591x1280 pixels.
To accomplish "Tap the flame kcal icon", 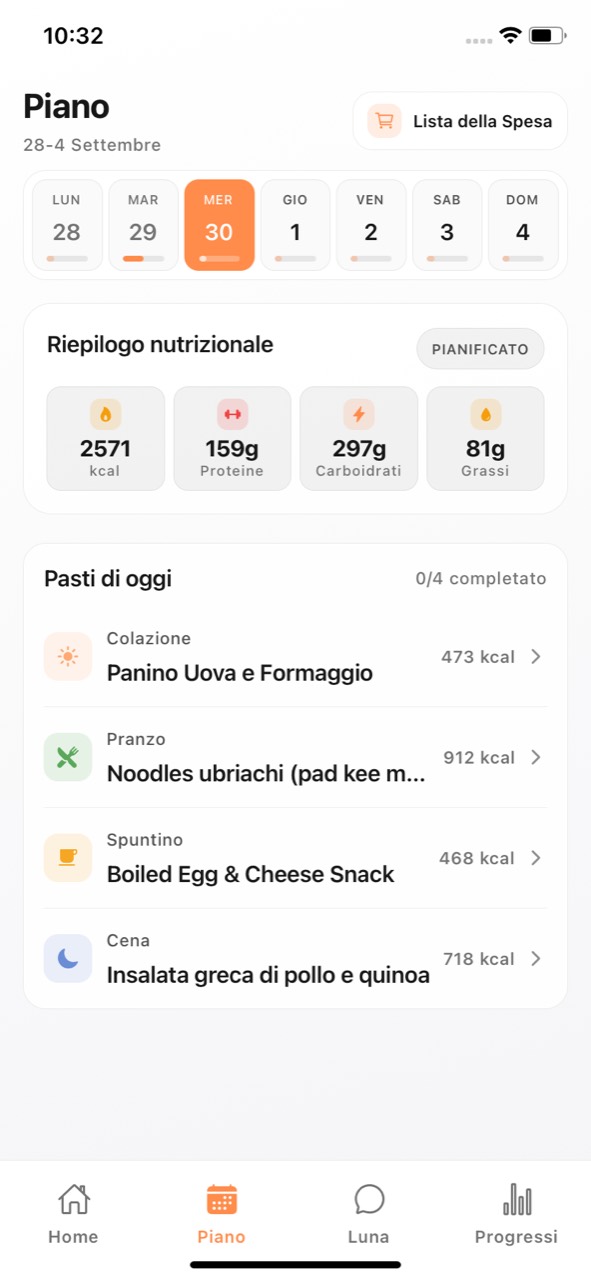I will pos(105,414).
